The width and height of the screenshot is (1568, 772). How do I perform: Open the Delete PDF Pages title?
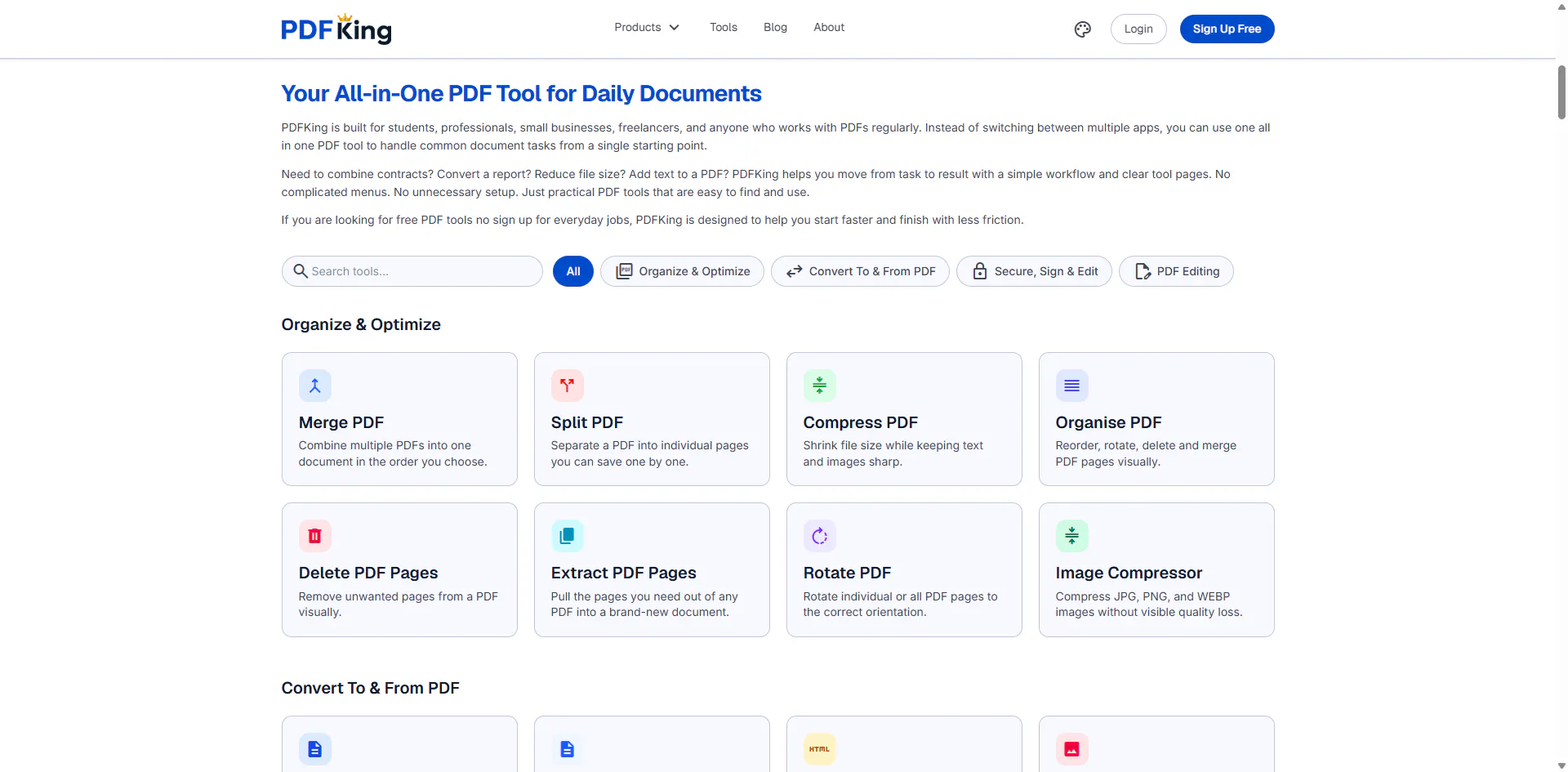[x=368, y=573]
